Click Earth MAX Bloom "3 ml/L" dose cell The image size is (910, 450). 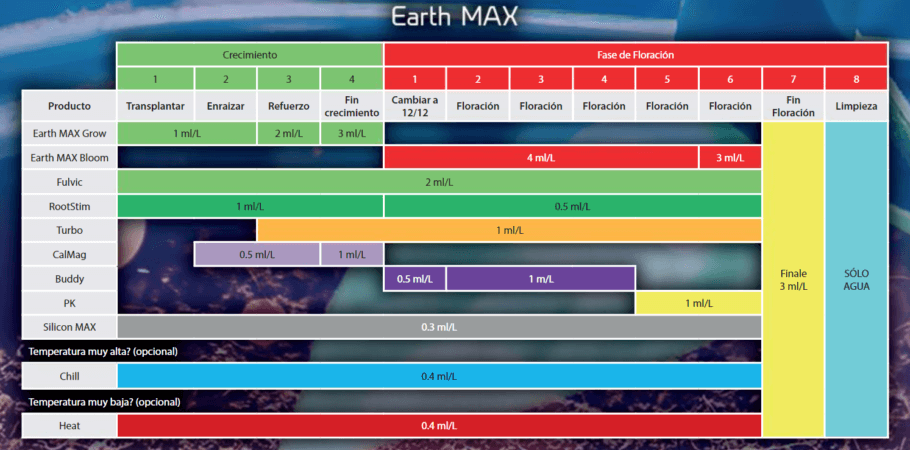click(x=730, y=158)
